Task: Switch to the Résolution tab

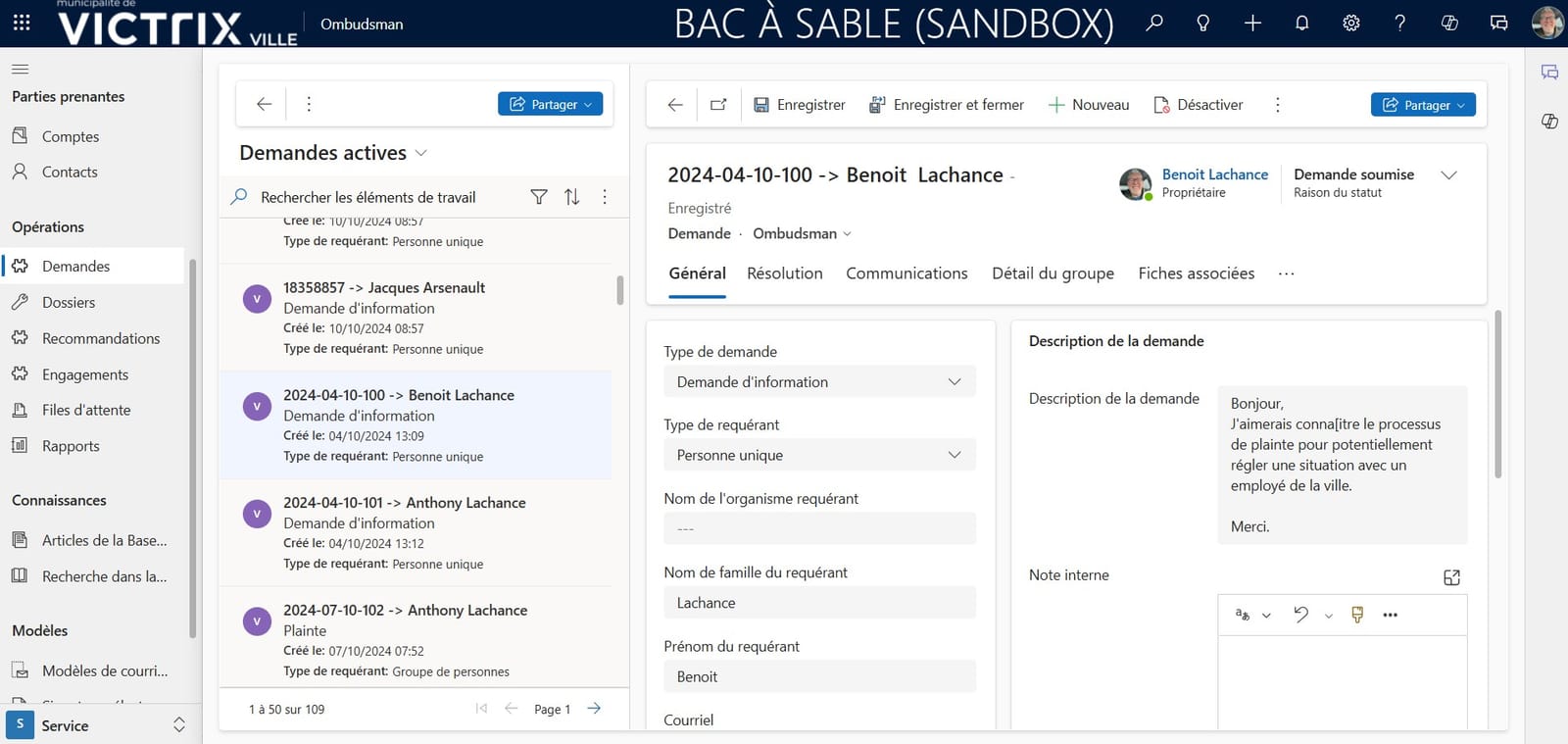Action: [x=785, y=273]
